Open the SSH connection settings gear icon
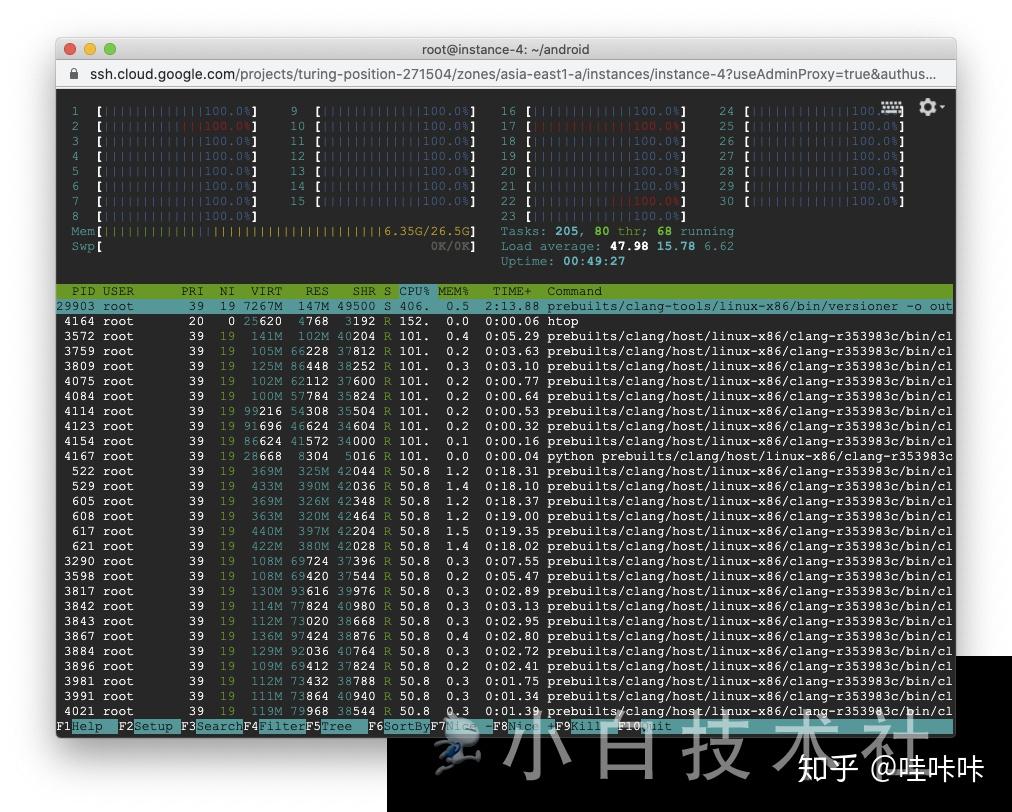This screenshot has height=812, width=1012. click(x=926, y=106)
